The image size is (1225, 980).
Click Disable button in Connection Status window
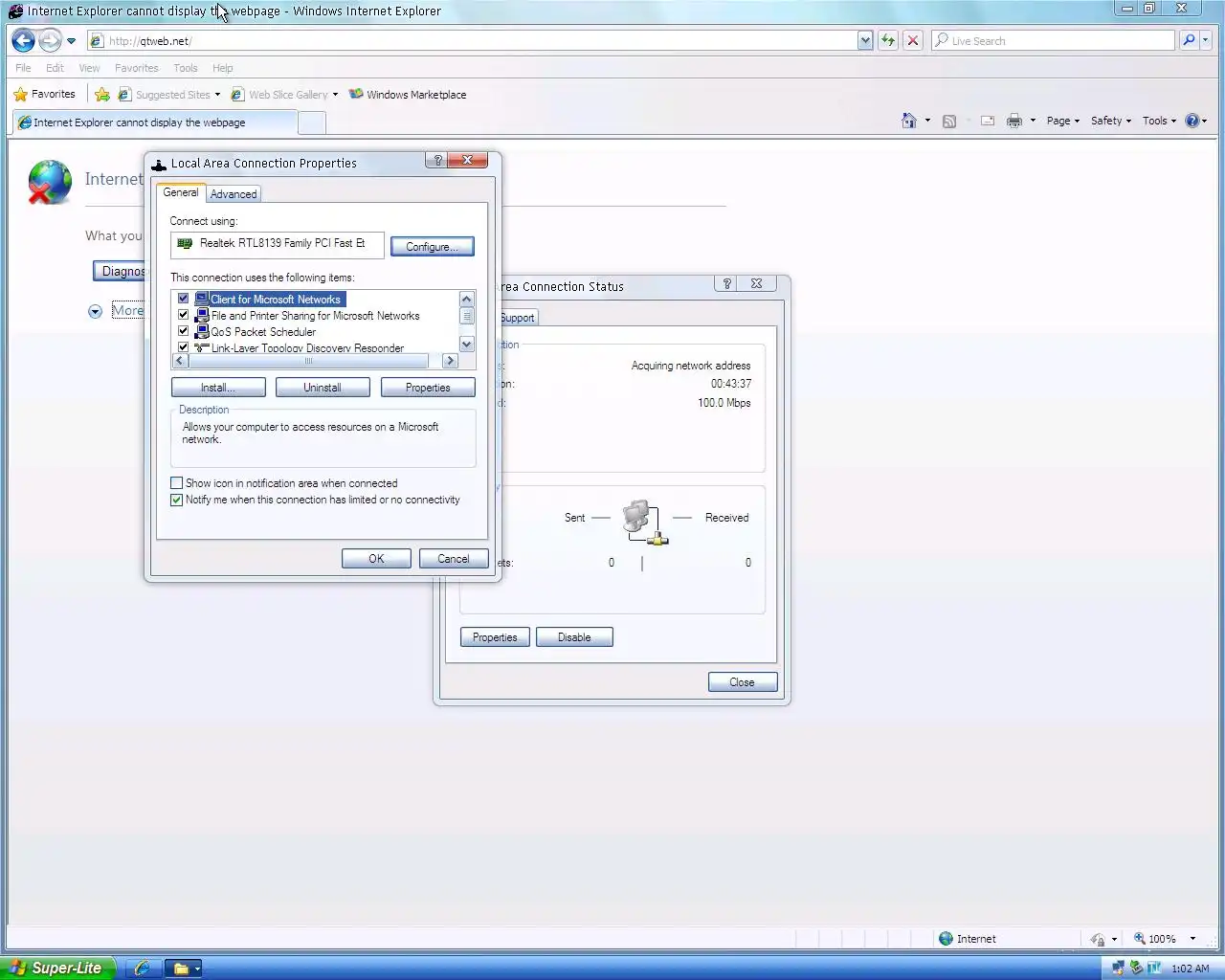[574, 637]
